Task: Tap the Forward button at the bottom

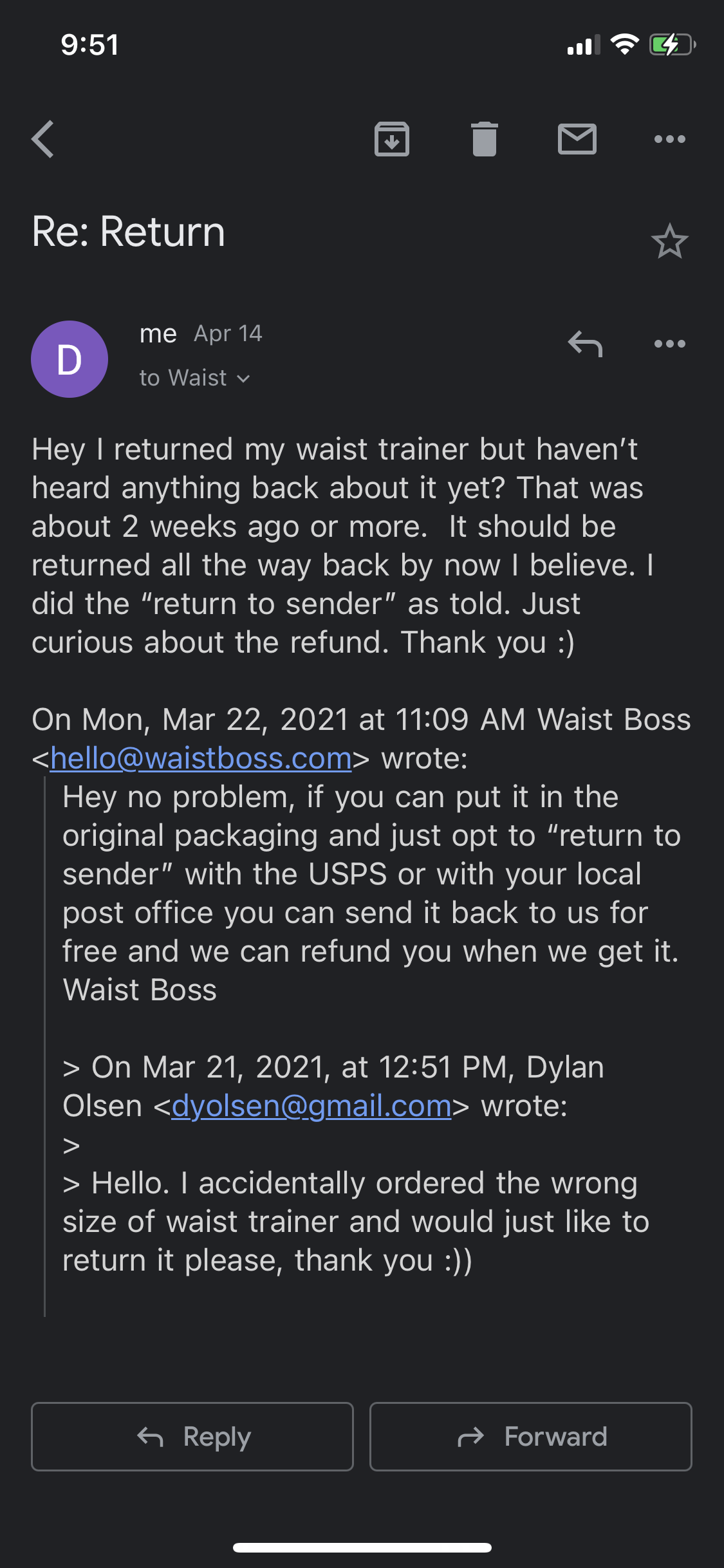Action: 531,1437
